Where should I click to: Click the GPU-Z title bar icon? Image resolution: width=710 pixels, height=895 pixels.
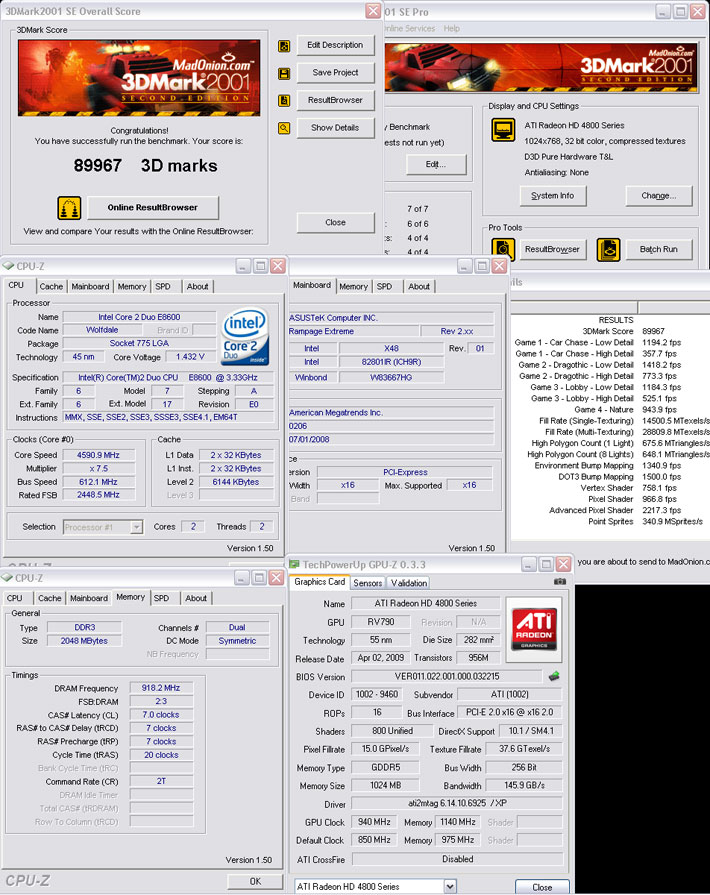click(x=295, y=565)
